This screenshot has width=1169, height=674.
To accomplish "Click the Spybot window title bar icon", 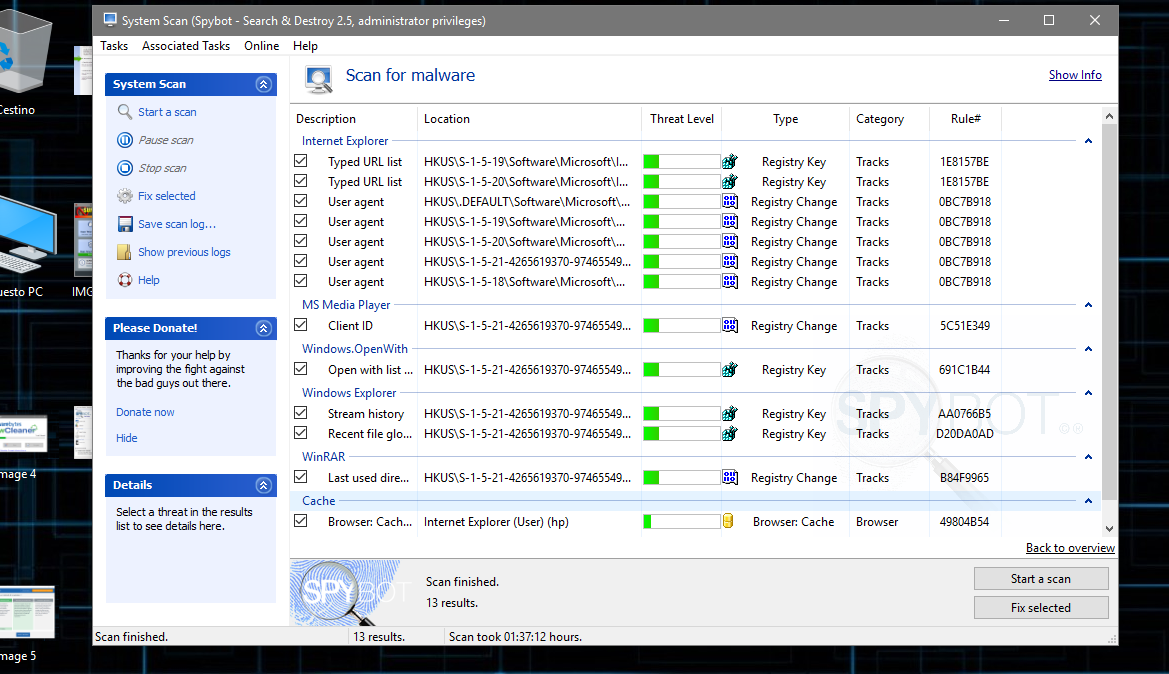I will point(110,20).
